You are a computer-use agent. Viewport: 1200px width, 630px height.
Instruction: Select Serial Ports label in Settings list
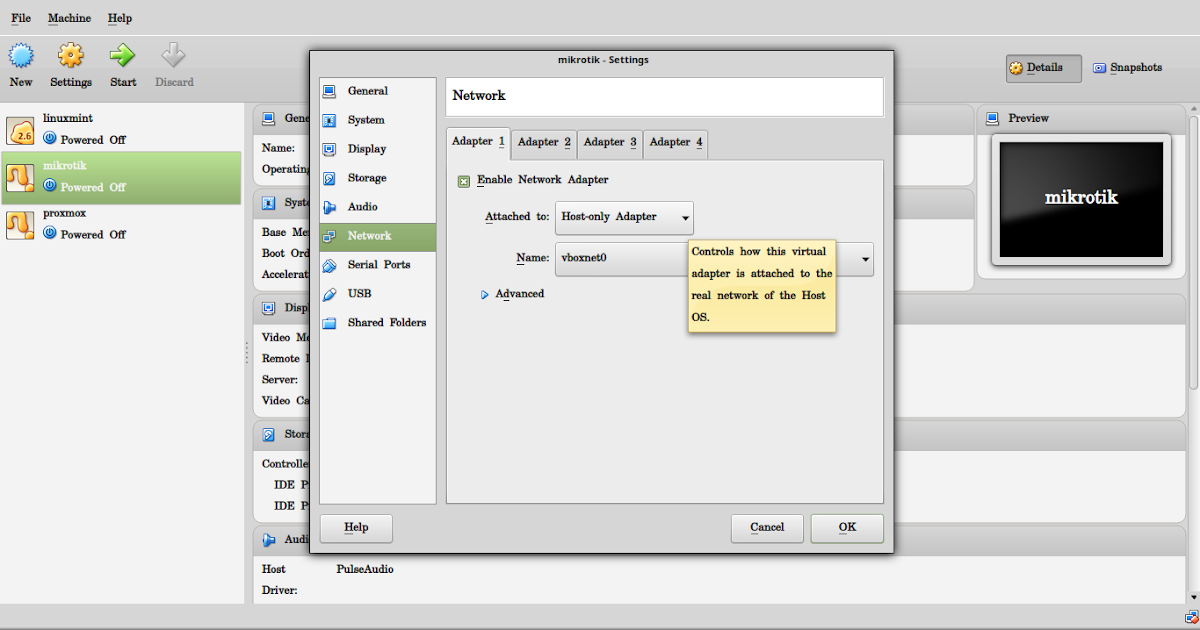click(379, 265)
